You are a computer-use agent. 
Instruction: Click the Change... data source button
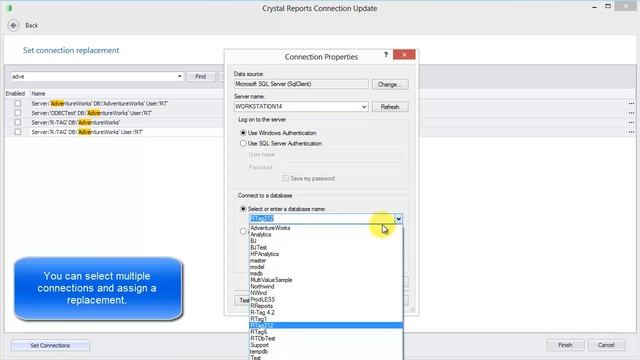point(390,84)
